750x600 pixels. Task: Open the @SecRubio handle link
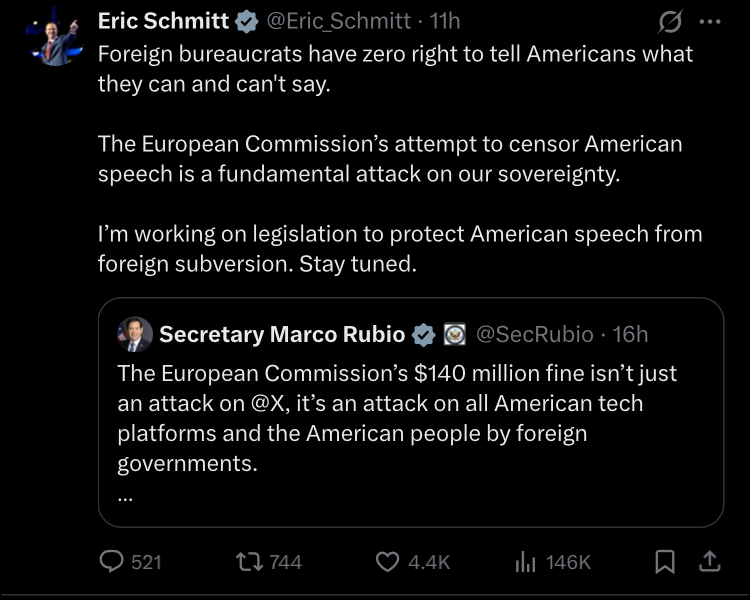tap(534, 334)
